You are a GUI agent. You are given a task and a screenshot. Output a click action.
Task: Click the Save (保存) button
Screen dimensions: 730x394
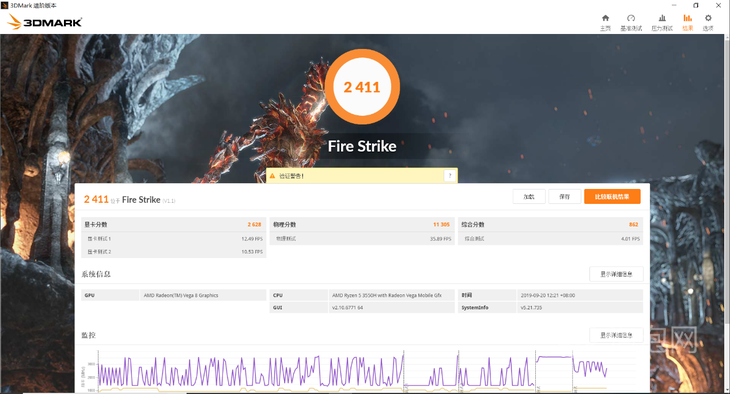[565, 197]
